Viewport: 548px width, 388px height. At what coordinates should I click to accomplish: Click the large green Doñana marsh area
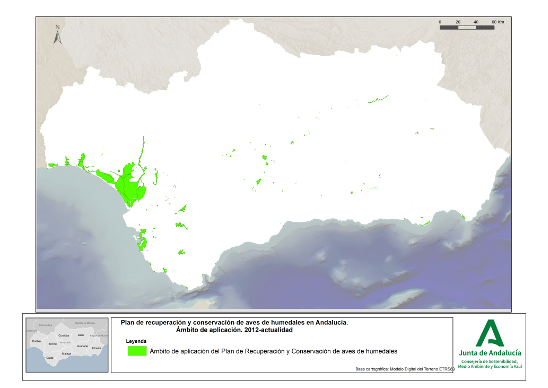pos(129,185)
